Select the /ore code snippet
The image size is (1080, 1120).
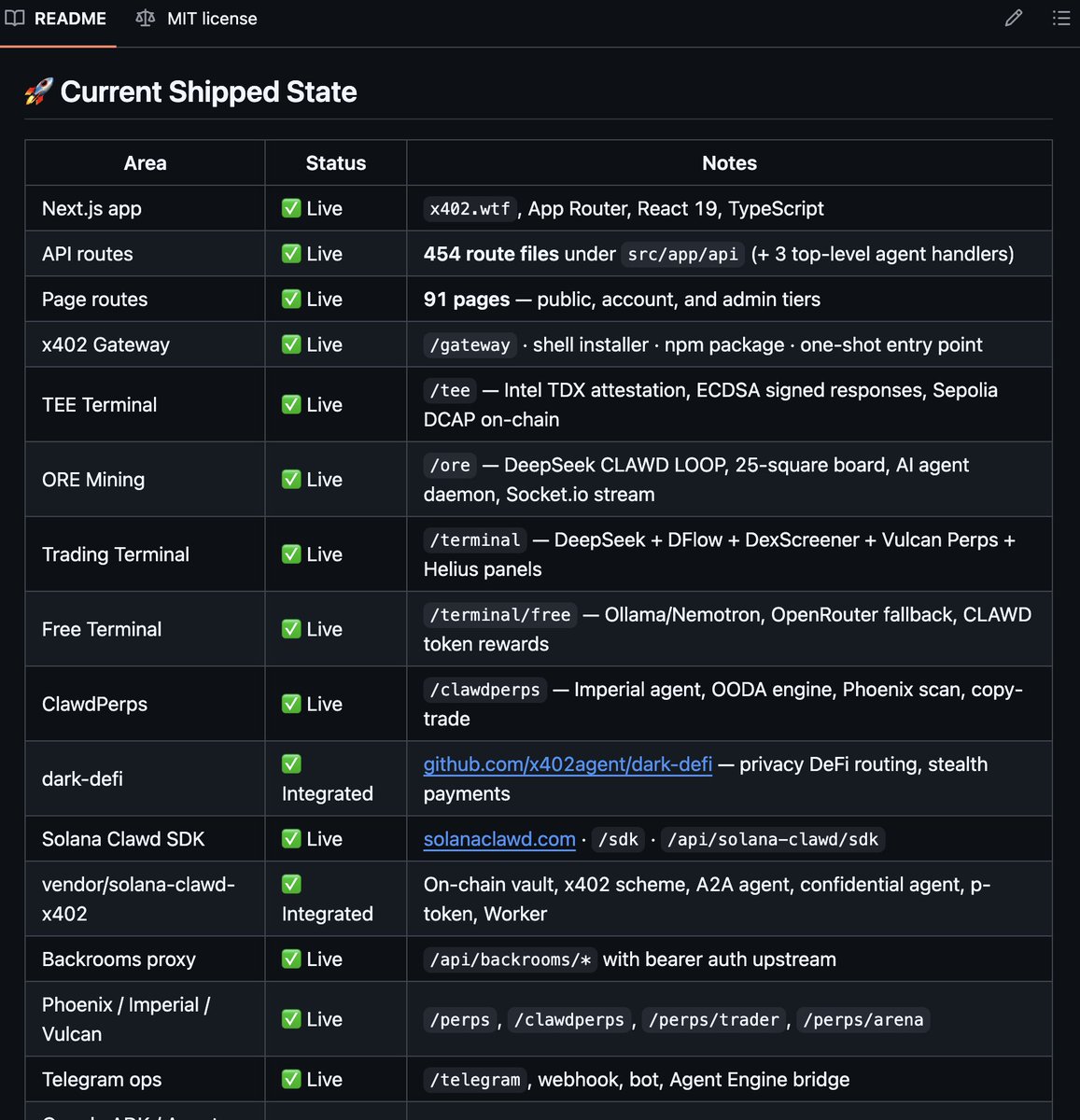pyautogui.click(x=450, y=465)
